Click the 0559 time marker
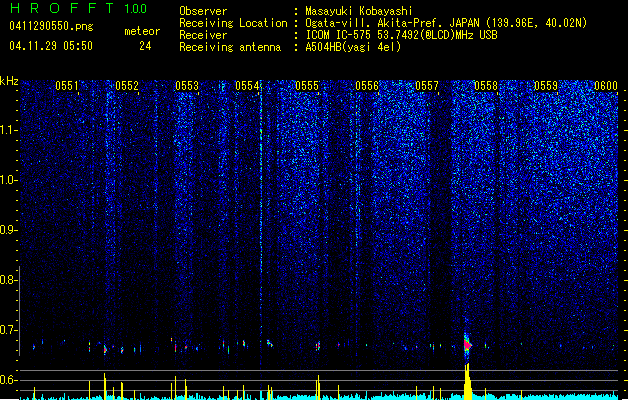The height and width of the screenshot is (400, 629). (x=546, y=86)
